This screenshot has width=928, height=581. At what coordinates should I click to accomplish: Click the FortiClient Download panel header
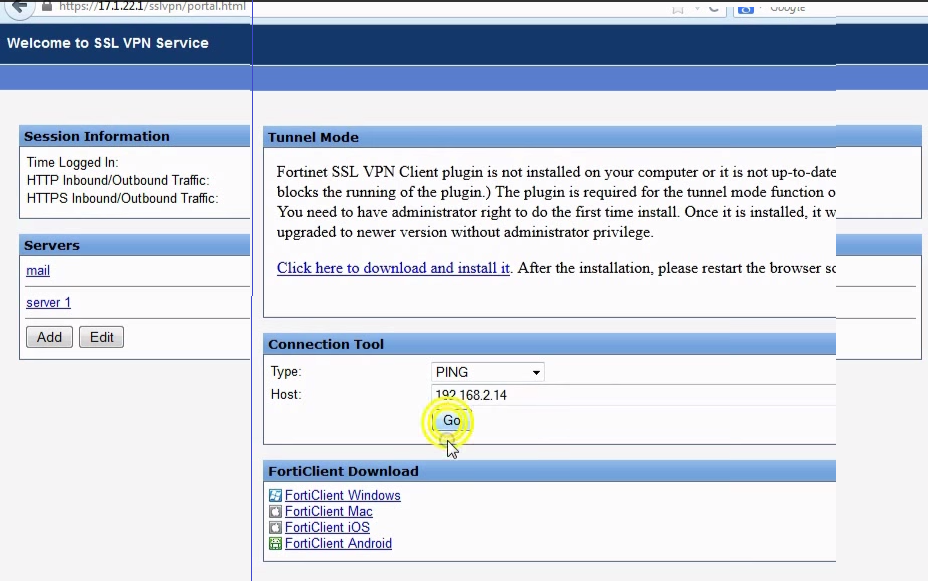click(549, 472)
